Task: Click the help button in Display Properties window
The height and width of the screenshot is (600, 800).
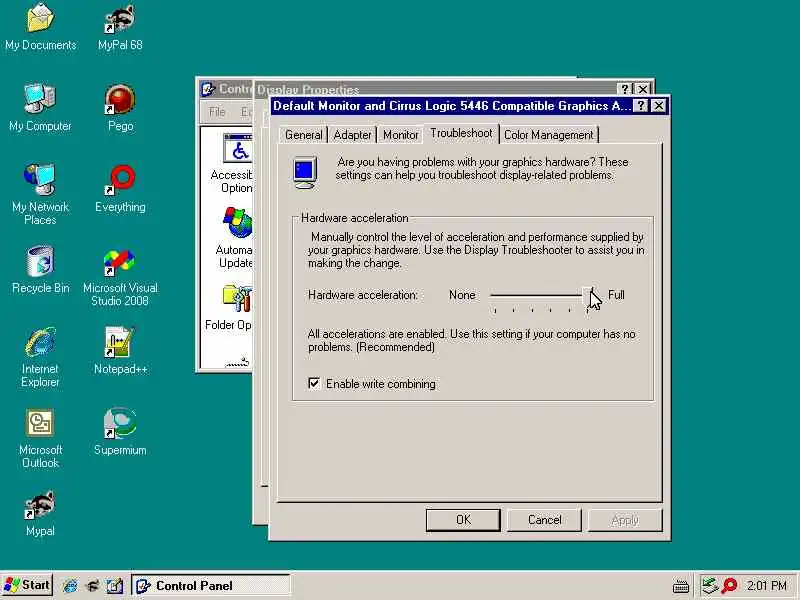Action: tap(624, 89)
